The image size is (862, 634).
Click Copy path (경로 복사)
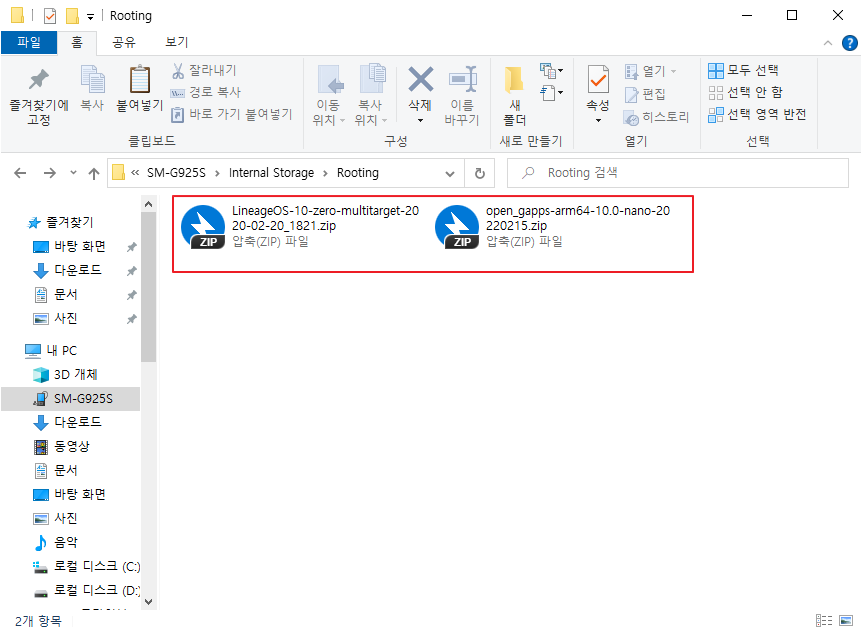click(206, 92)
